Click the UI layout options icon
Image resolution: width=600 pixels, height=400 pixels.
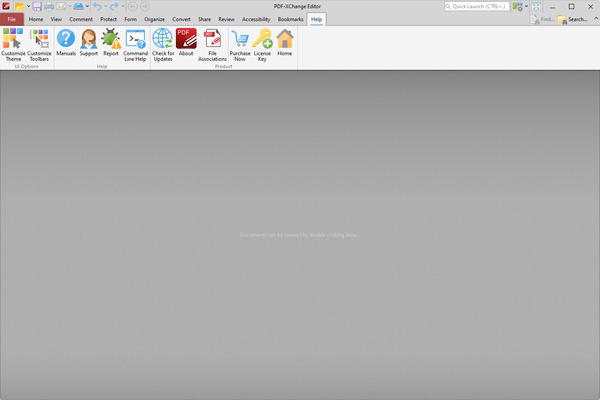pyautogui.click(x=517, y=7)
